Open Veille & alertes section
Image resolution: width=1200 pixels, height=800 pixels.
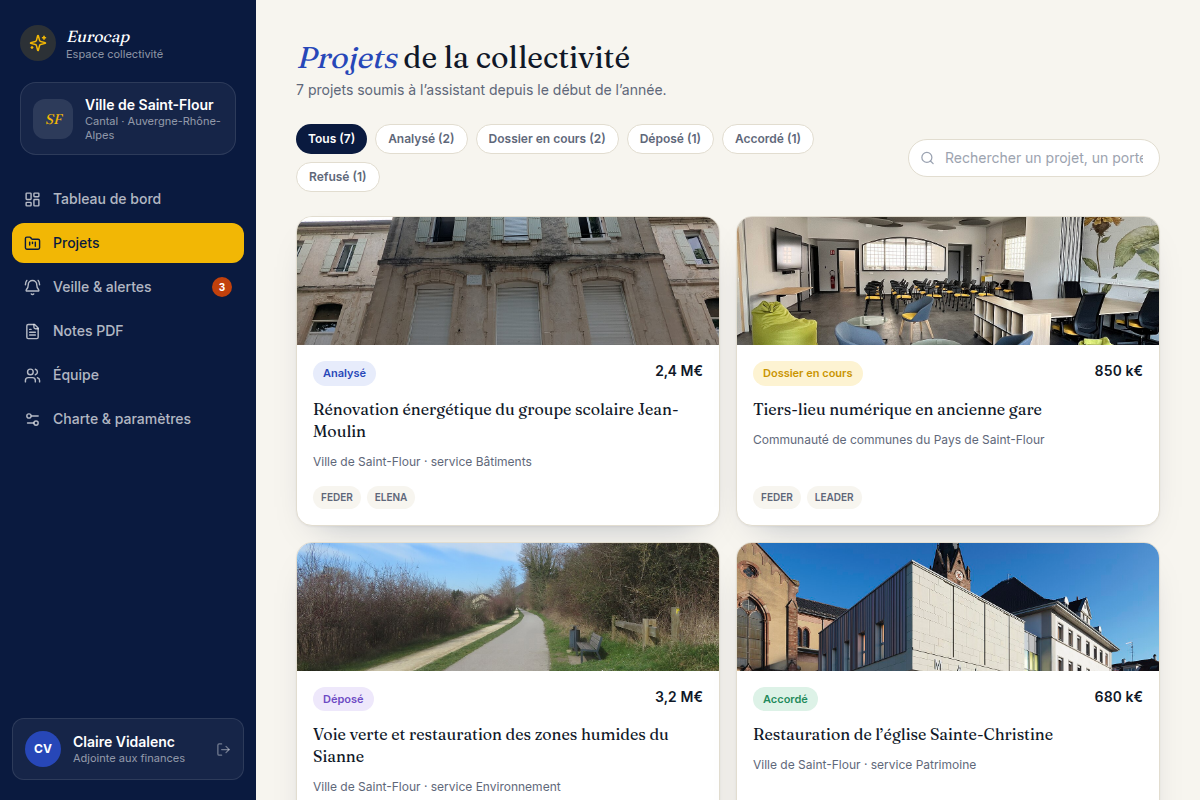click(x=128, y=287)
